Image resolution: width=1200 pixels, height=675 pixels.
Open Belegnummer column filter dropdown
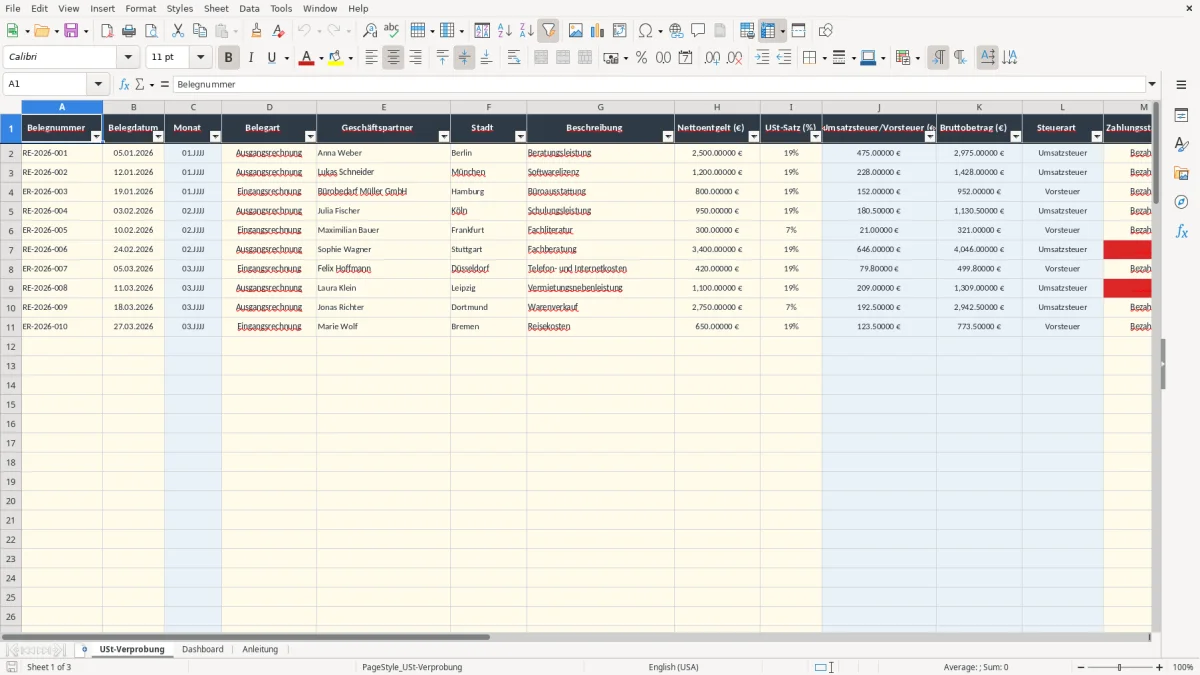tap(96, 137)
